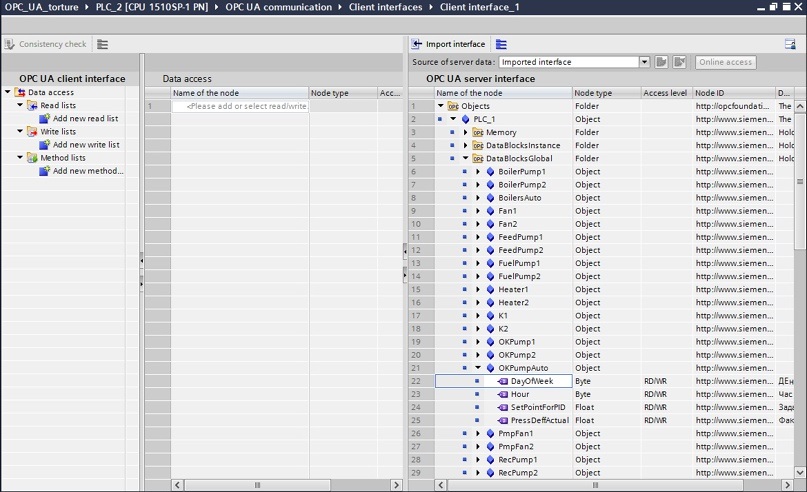Select Add new method list entry
The image size is (807, 492).
88,171
